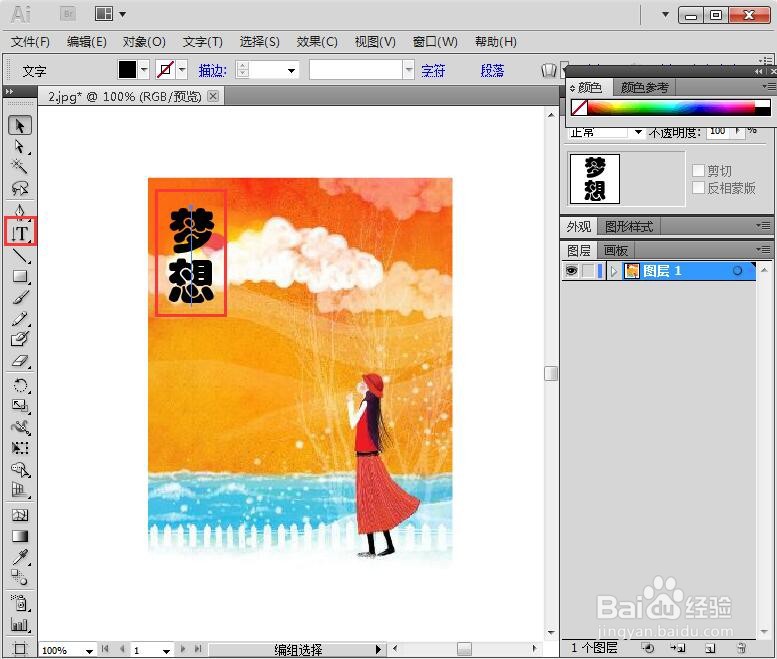Select the Paintbrush tool
The image size is (777, 659).
pyautogui.click(x=20, y=297)
